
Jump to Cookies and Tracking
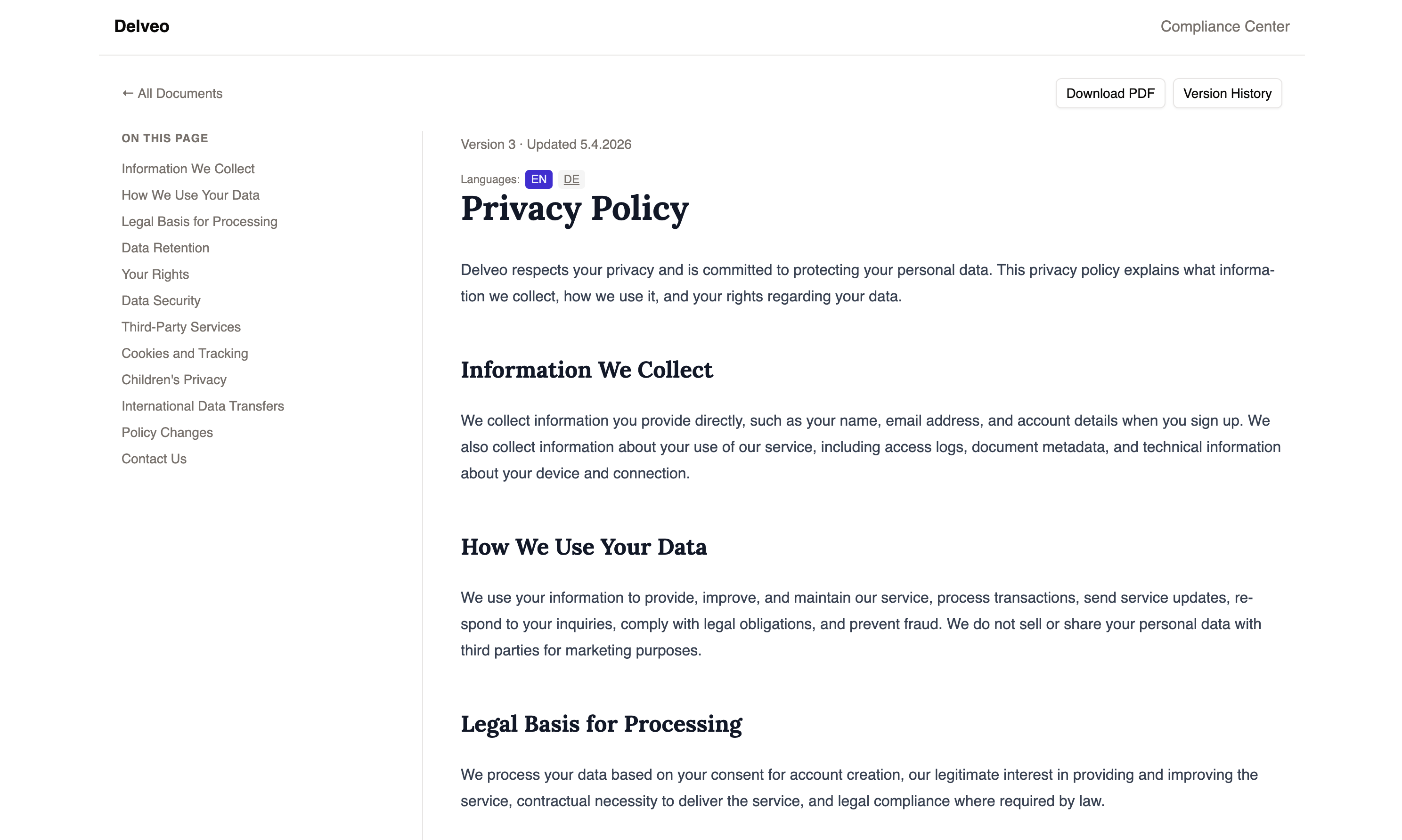point(185,353)
